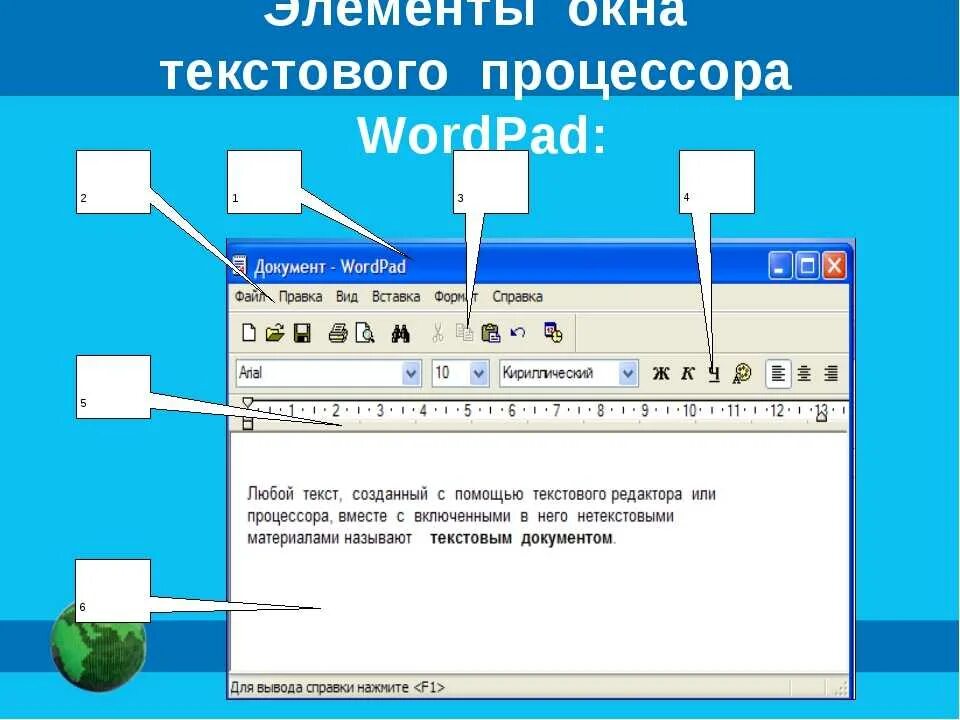Open the Формат menu
The height and width of the screenshot is (720, 960).
tap(456, 296)
